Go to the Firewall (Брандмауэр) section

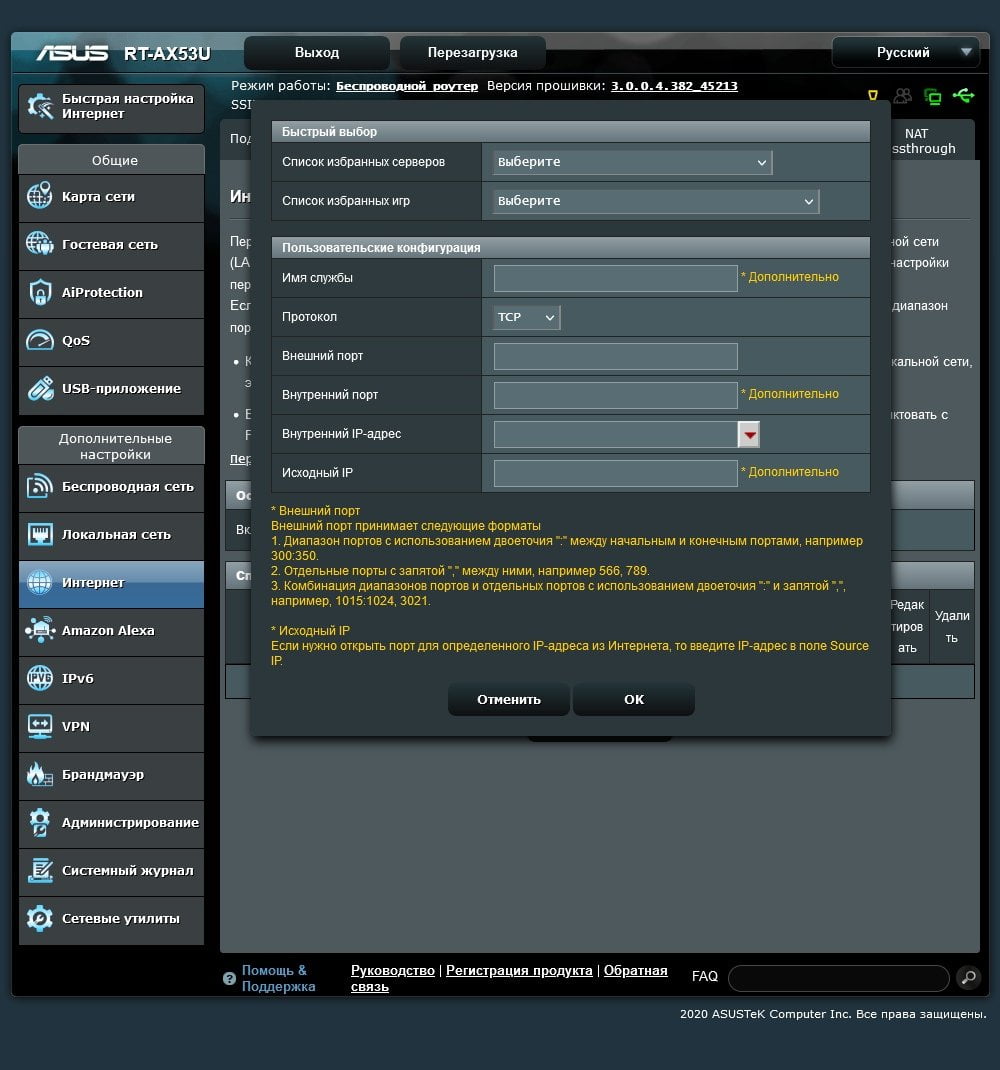(111, 775)
